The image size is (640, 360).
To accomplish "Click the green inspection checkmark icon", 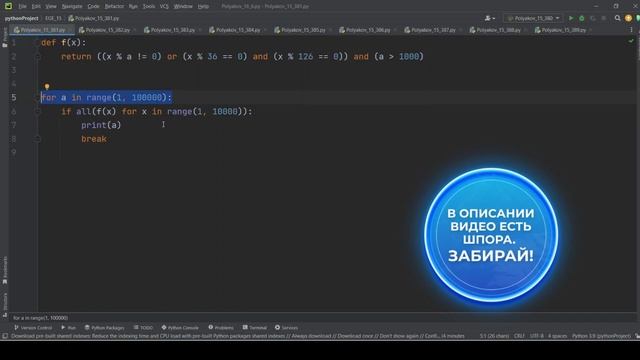I will click(631, 41).
